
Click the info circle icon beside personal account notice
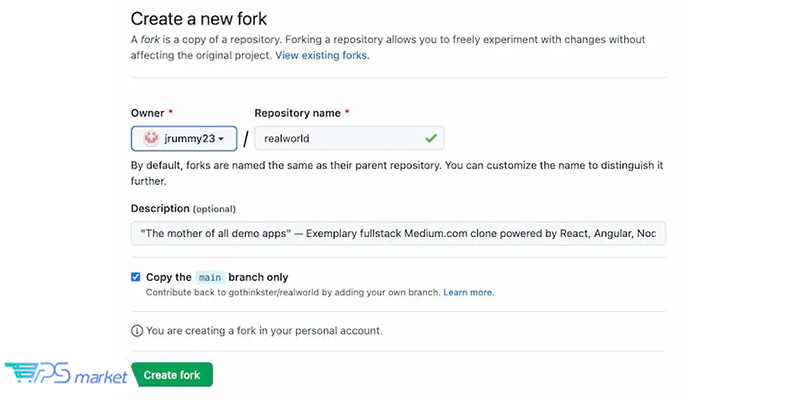[137, 331]
